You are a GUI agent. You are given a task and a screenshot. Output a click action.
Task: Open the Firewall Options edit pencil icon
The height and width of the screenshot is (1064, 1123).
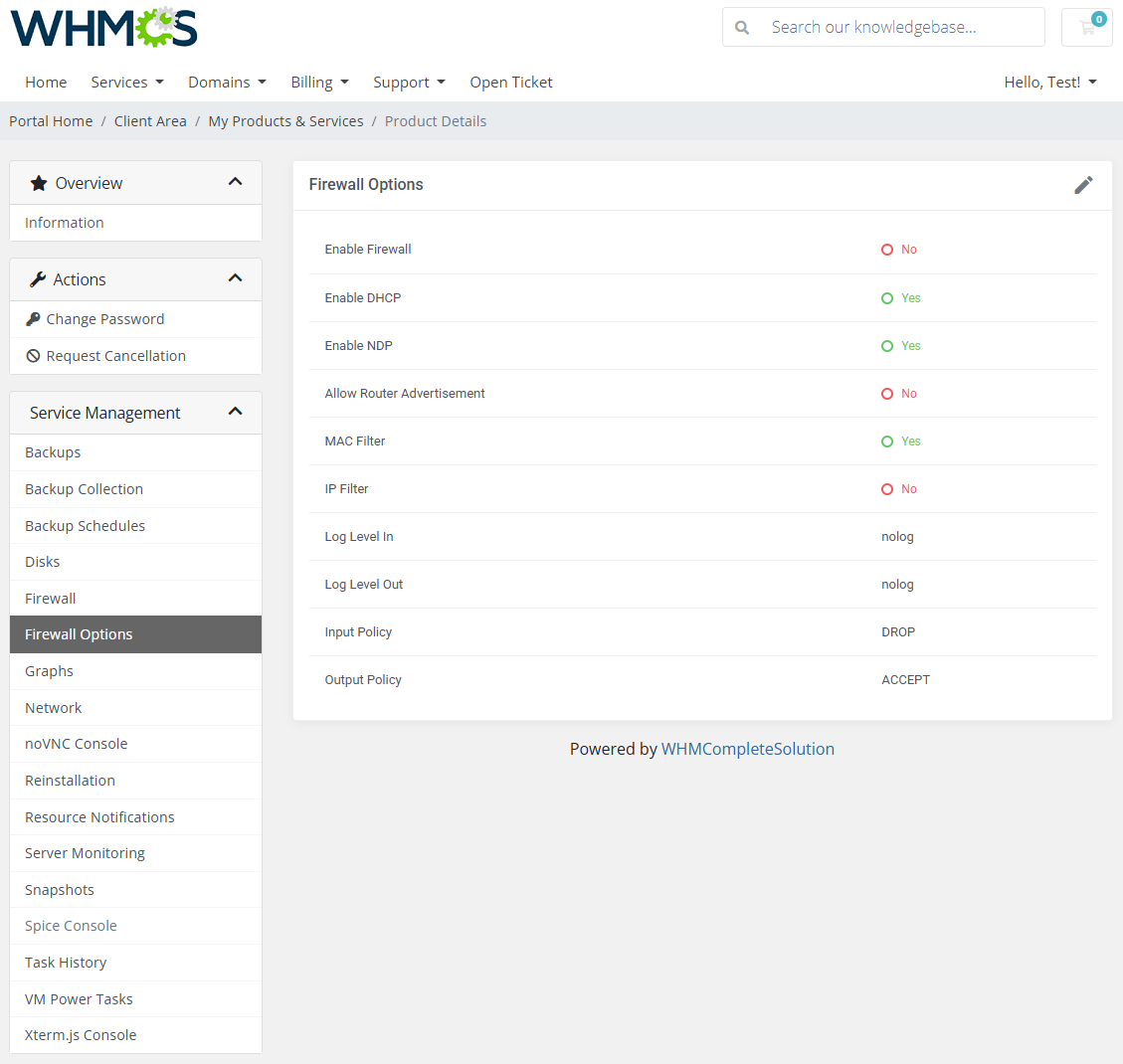coord(1083,185)
